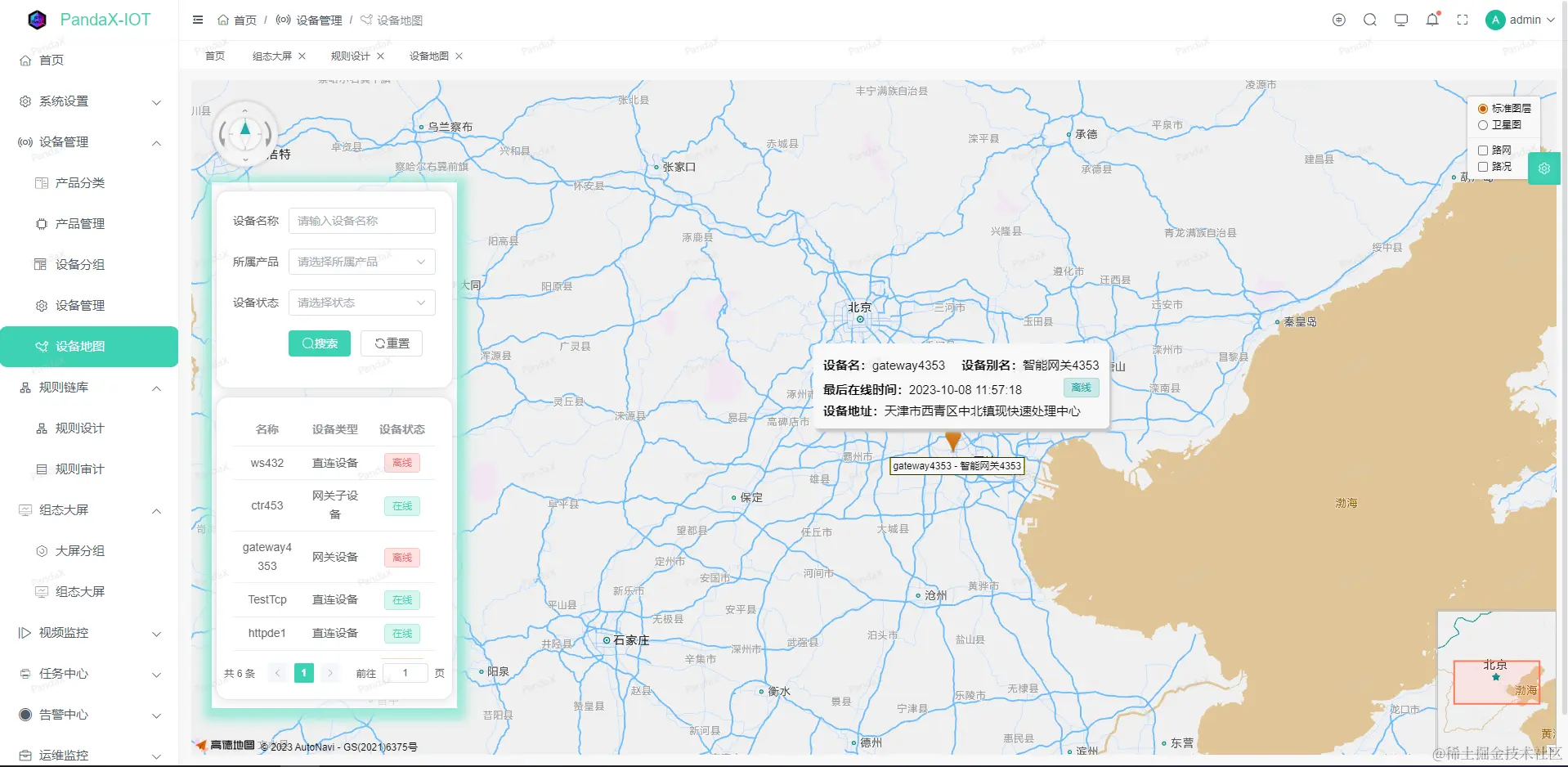Click the 前往 page number input
The width and height of the screenshot is (1568, 767).
pos(405,673)
